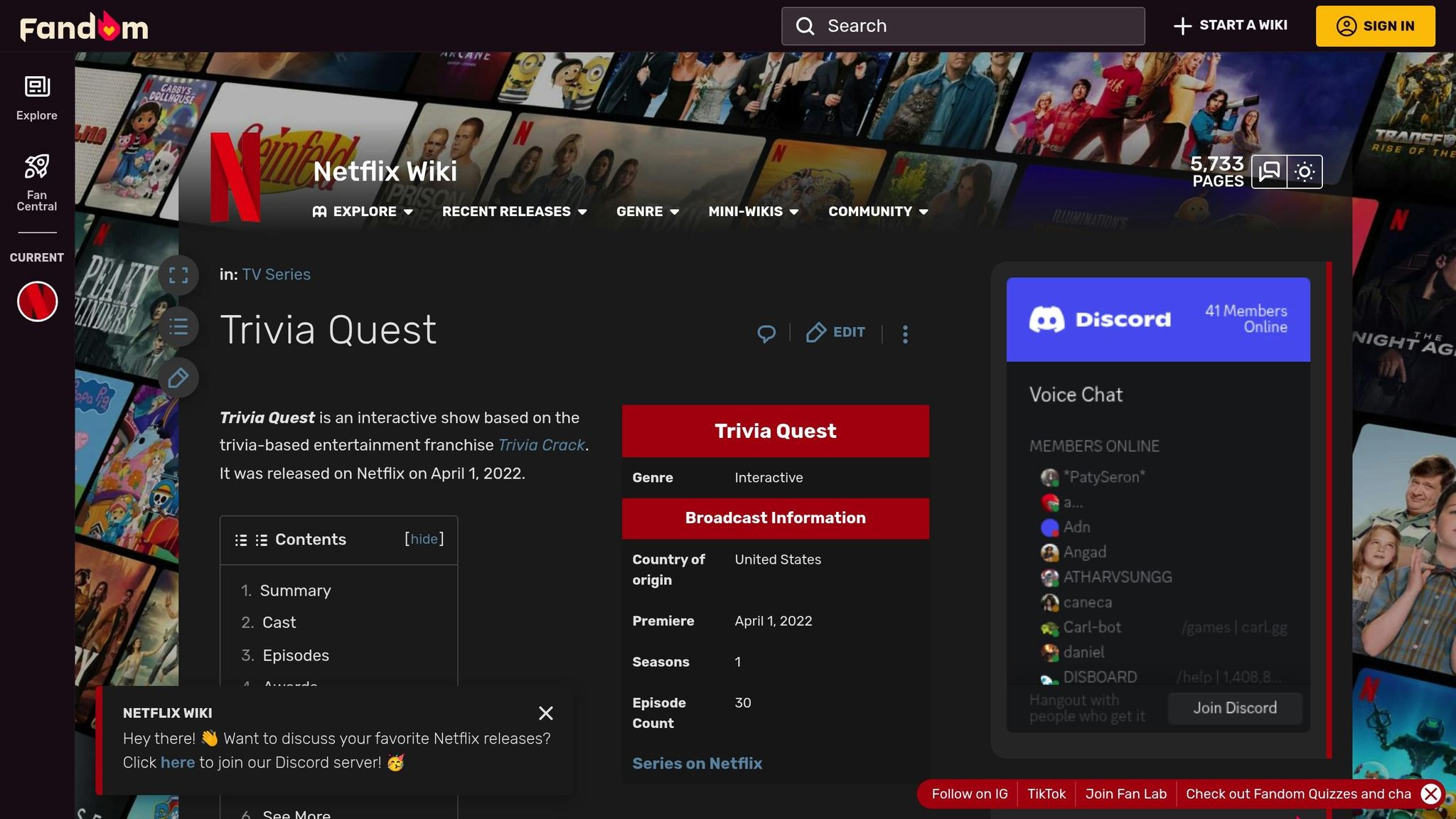The image size is (1456, 819).
Task: Expand the EXPLORE dropdown menu
Action: tap(363, 212)
